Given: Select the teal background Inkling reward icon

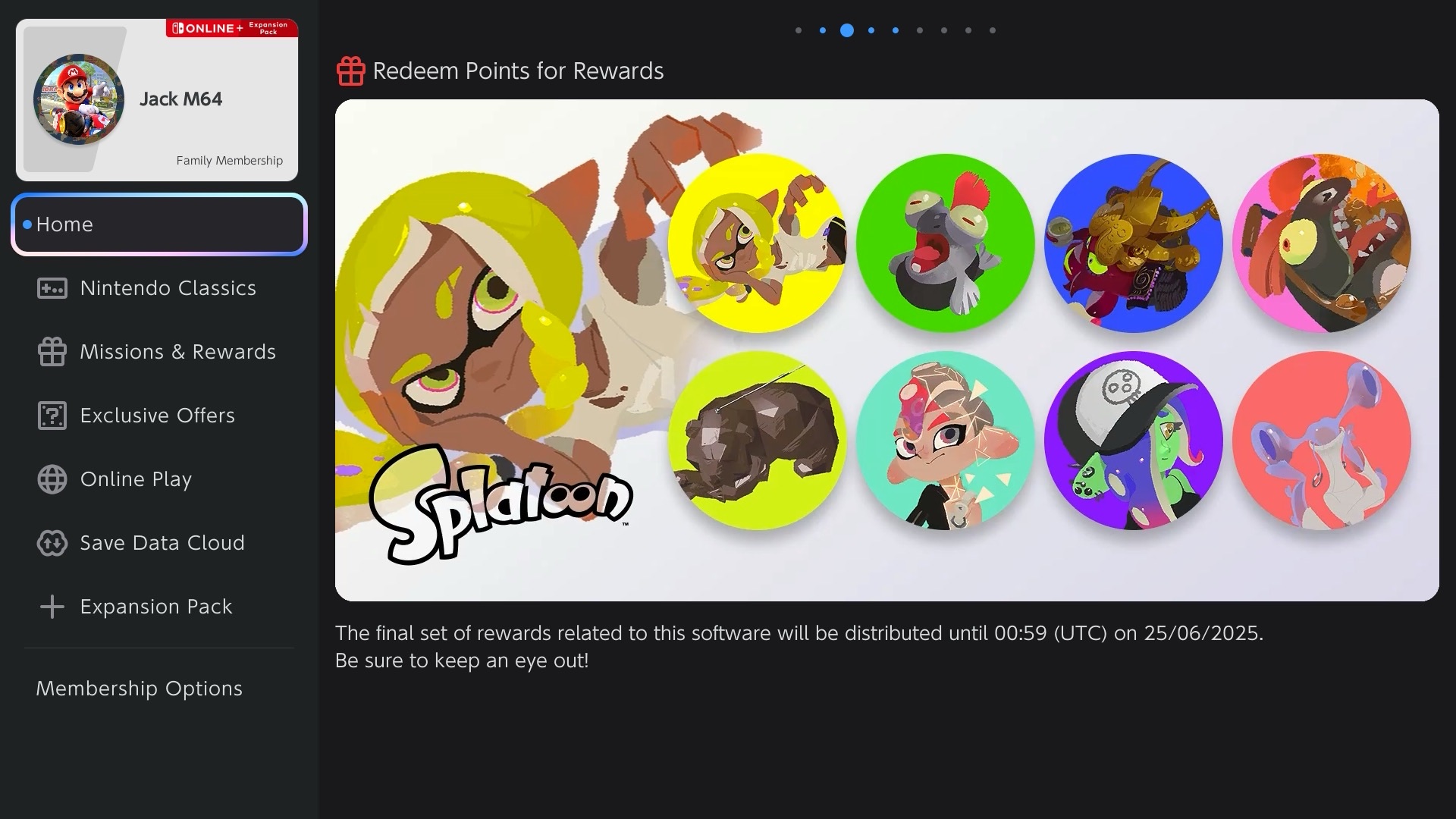Looking at the screenshot, I should pyautogui.click(x=945, y=440).
